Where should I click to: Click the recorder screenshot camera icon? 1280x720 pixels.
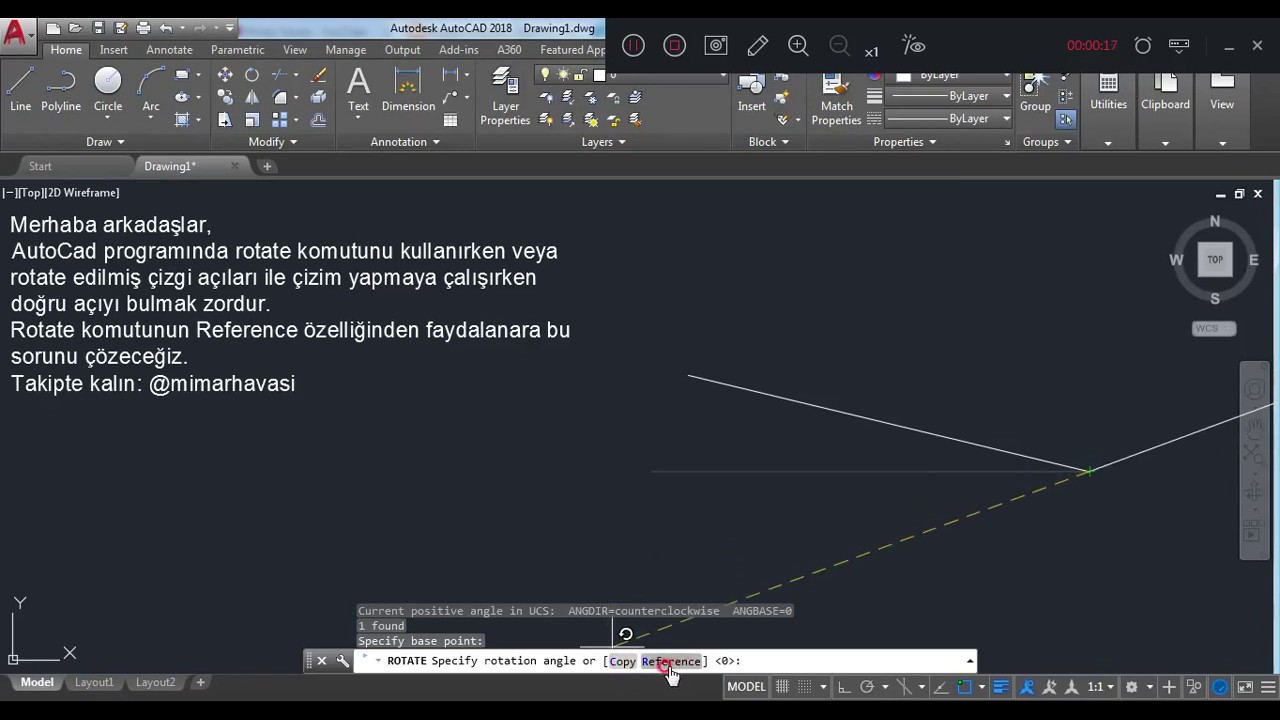[x=716, y=45]
